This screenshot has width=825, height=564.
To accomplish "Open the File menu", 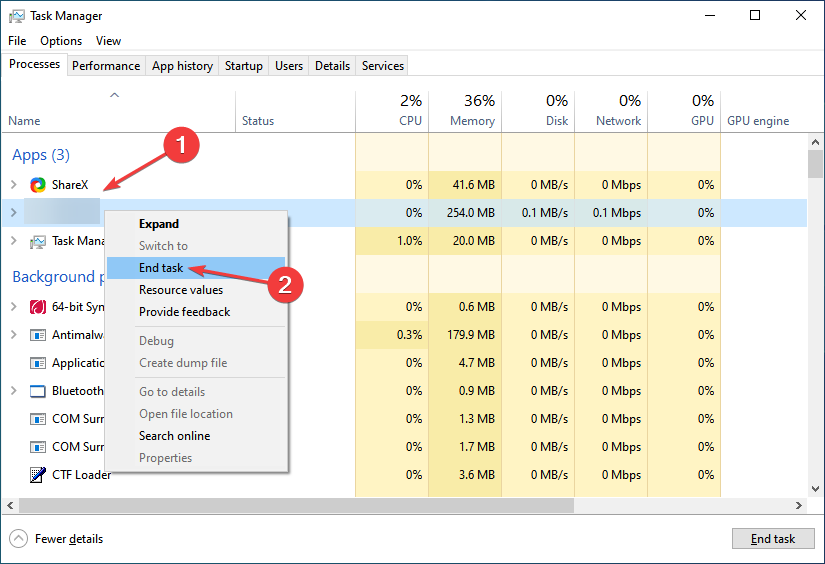I will coord(17,41).
